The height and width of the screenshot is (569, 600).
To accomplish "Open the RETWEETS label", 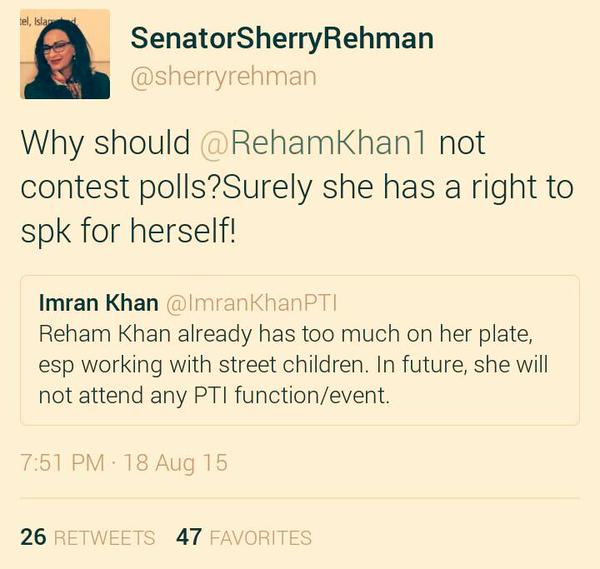I will [104, 538].
